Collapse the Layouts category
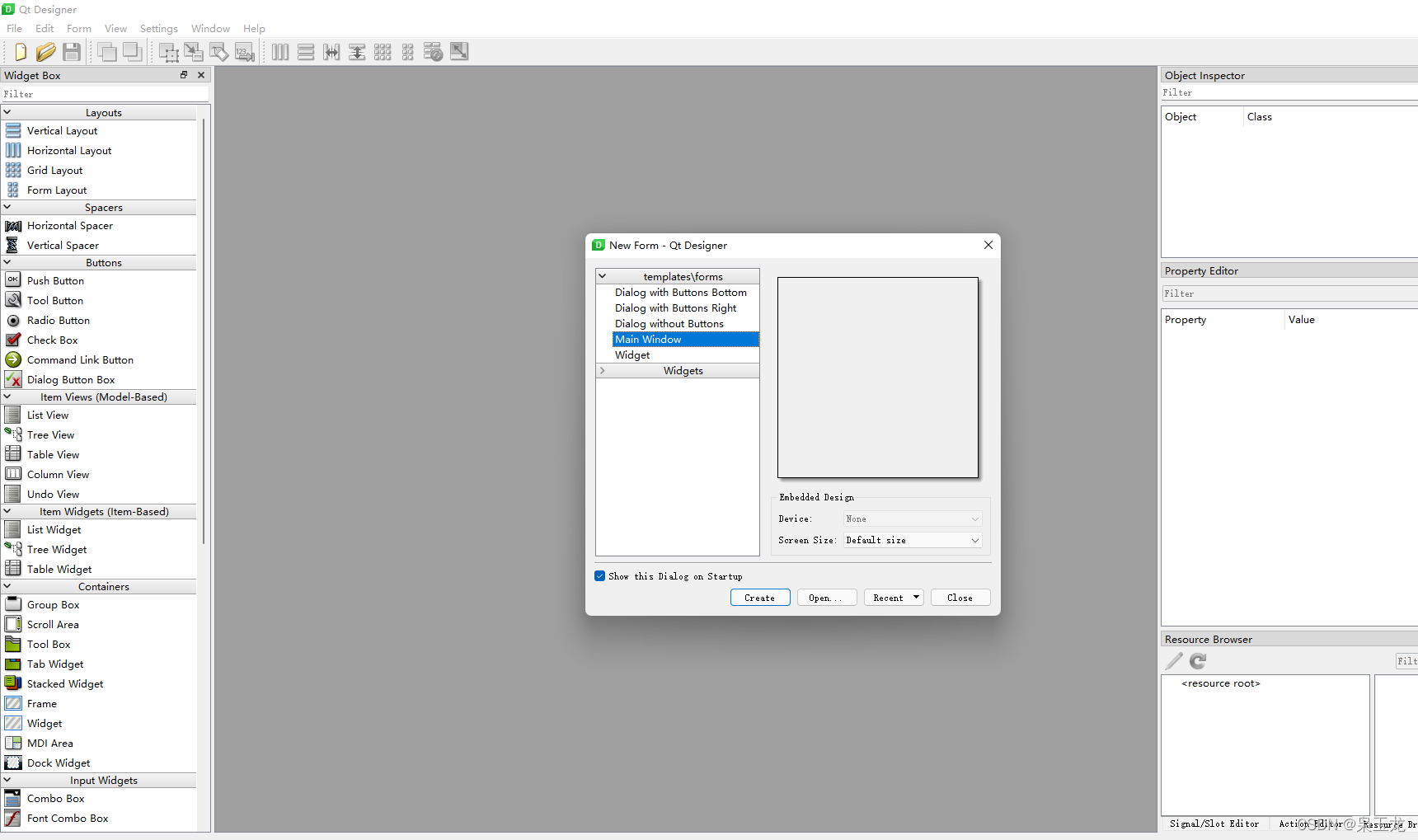1418x840 pixels. pos(7,113)
